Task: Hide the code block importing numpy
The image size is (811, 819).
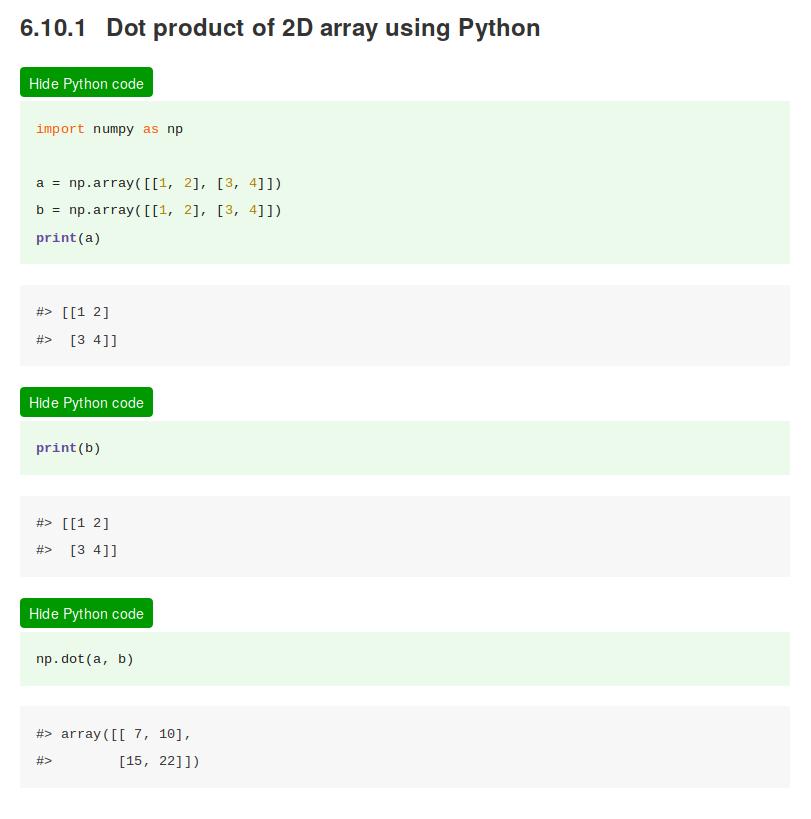Action: [x=86, y=83]
